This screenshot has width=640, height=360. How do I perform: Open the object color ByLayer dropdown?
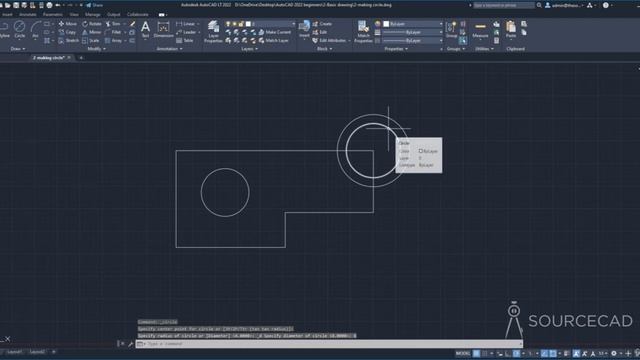click(413, 24)
